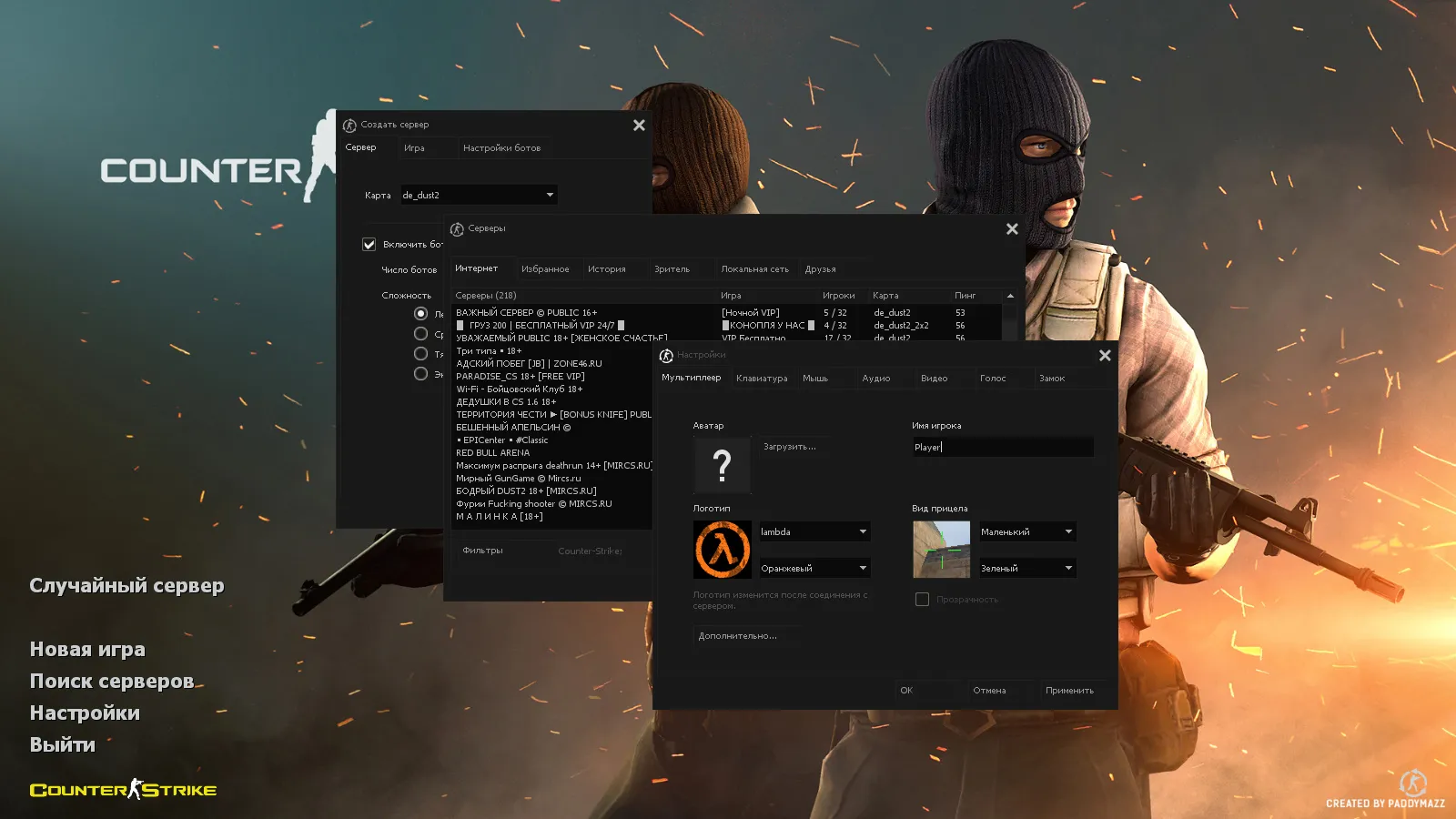Click the Дополнительно... button
This screenshot has height=819, width=1456.
click(738, 636)
